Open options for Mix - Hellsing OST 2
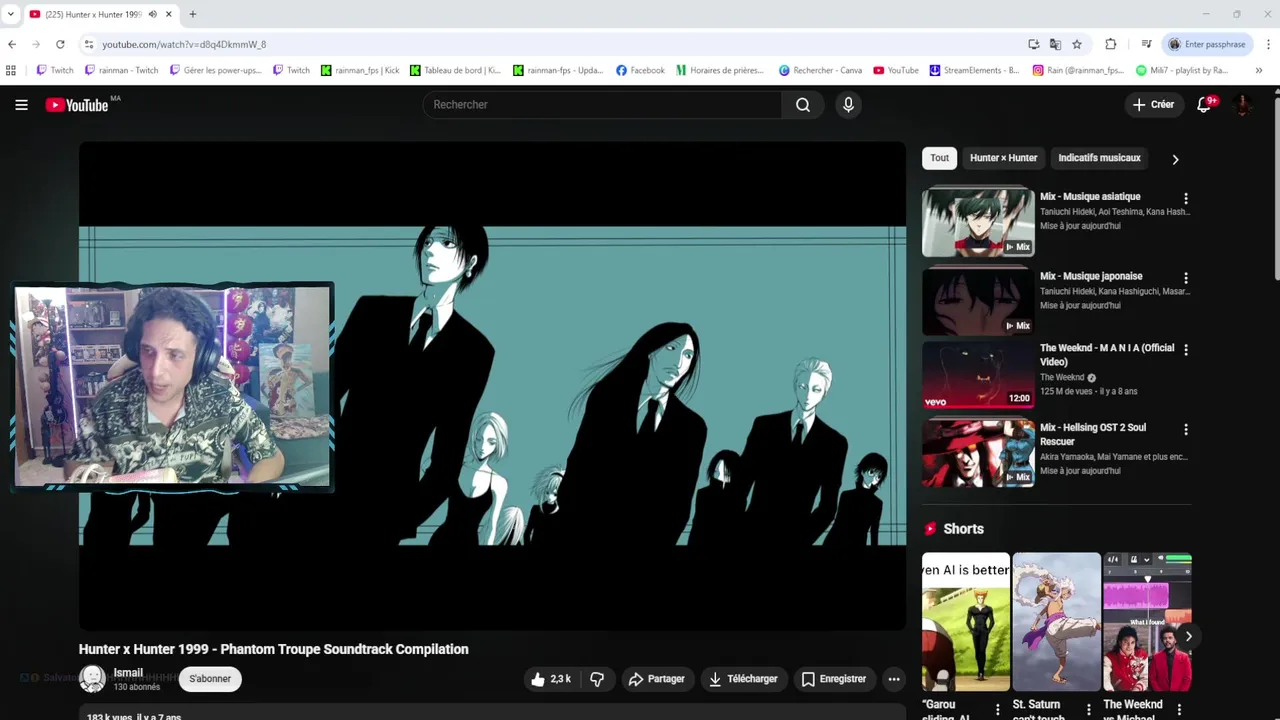The image size is (1280, 720). click(1186, 429)
